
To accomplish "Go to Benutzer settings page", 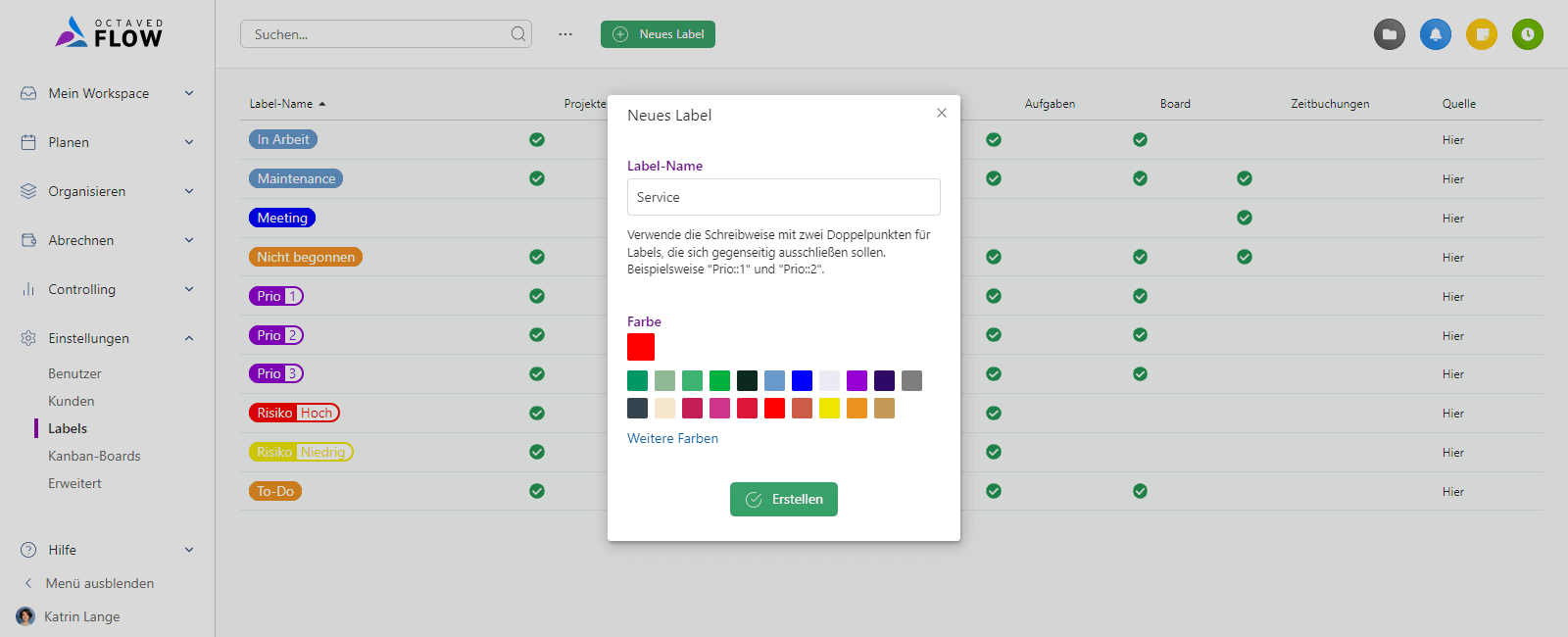I will click(x=74, y=373).
